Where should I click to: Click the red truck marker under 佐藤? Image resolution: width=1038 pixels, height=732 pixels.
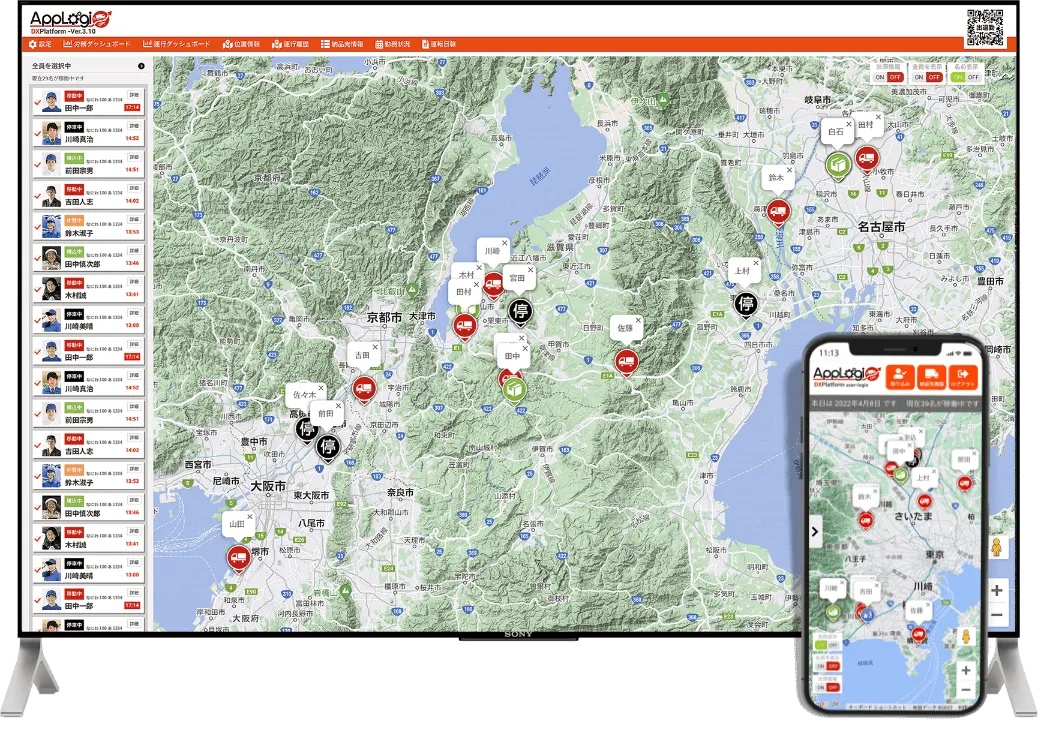click(x=626, y=360)
